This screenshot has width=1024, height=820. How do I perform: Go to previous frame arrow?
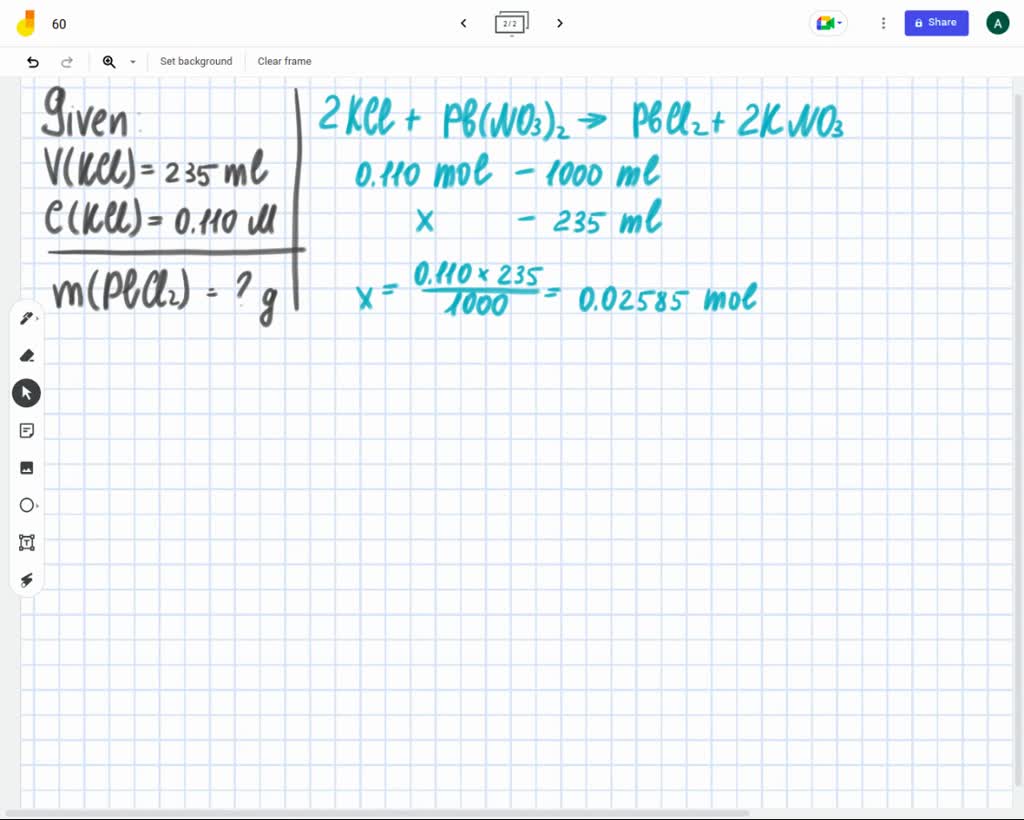coord(464,24)
